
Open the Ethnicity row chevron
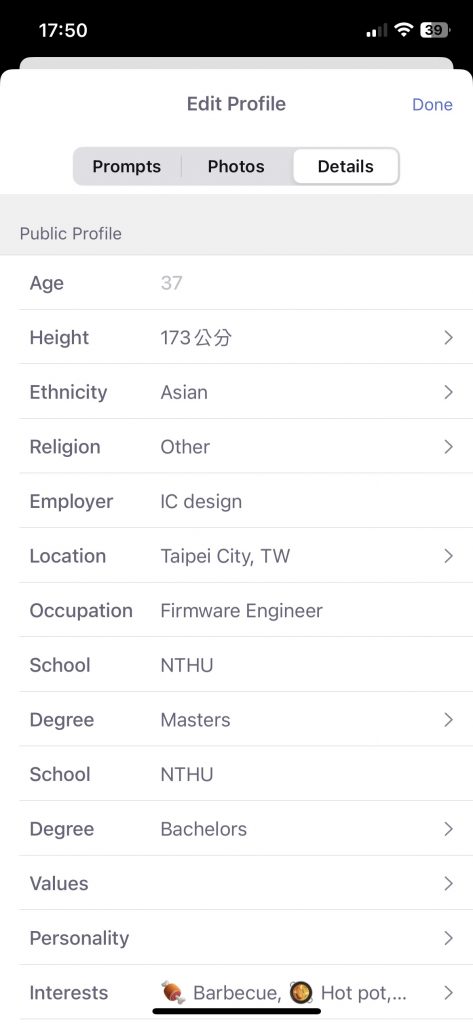[448, 392]
